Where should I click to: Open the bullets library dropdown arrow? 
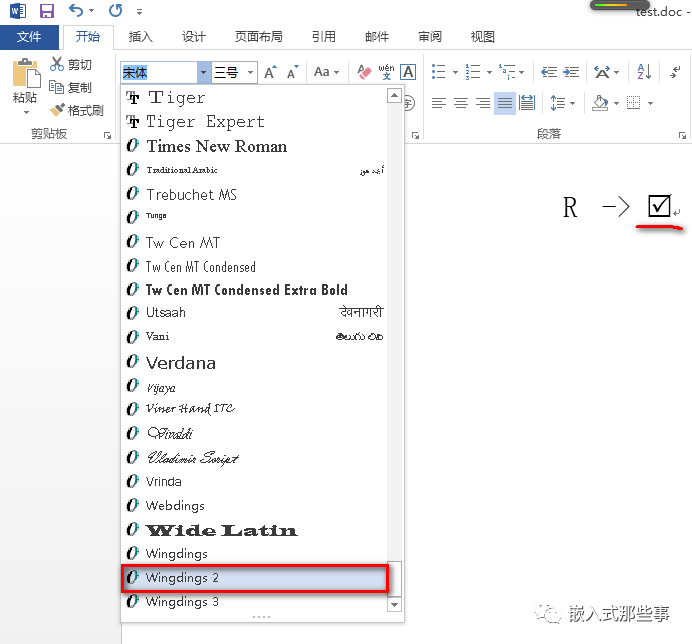coord(455,72)
